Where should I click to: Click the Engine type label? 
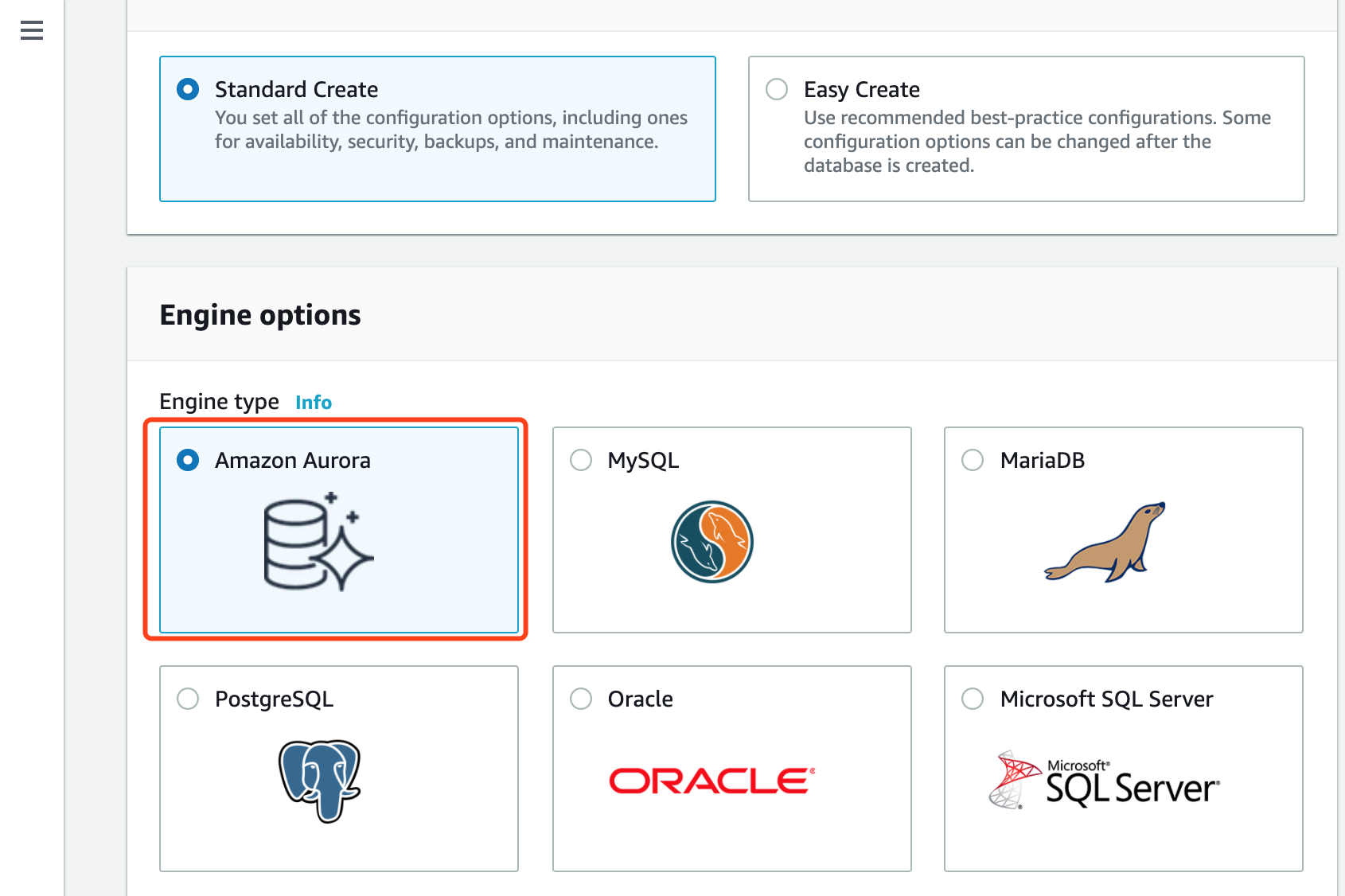pyautogui.click(x=219, y=402)
